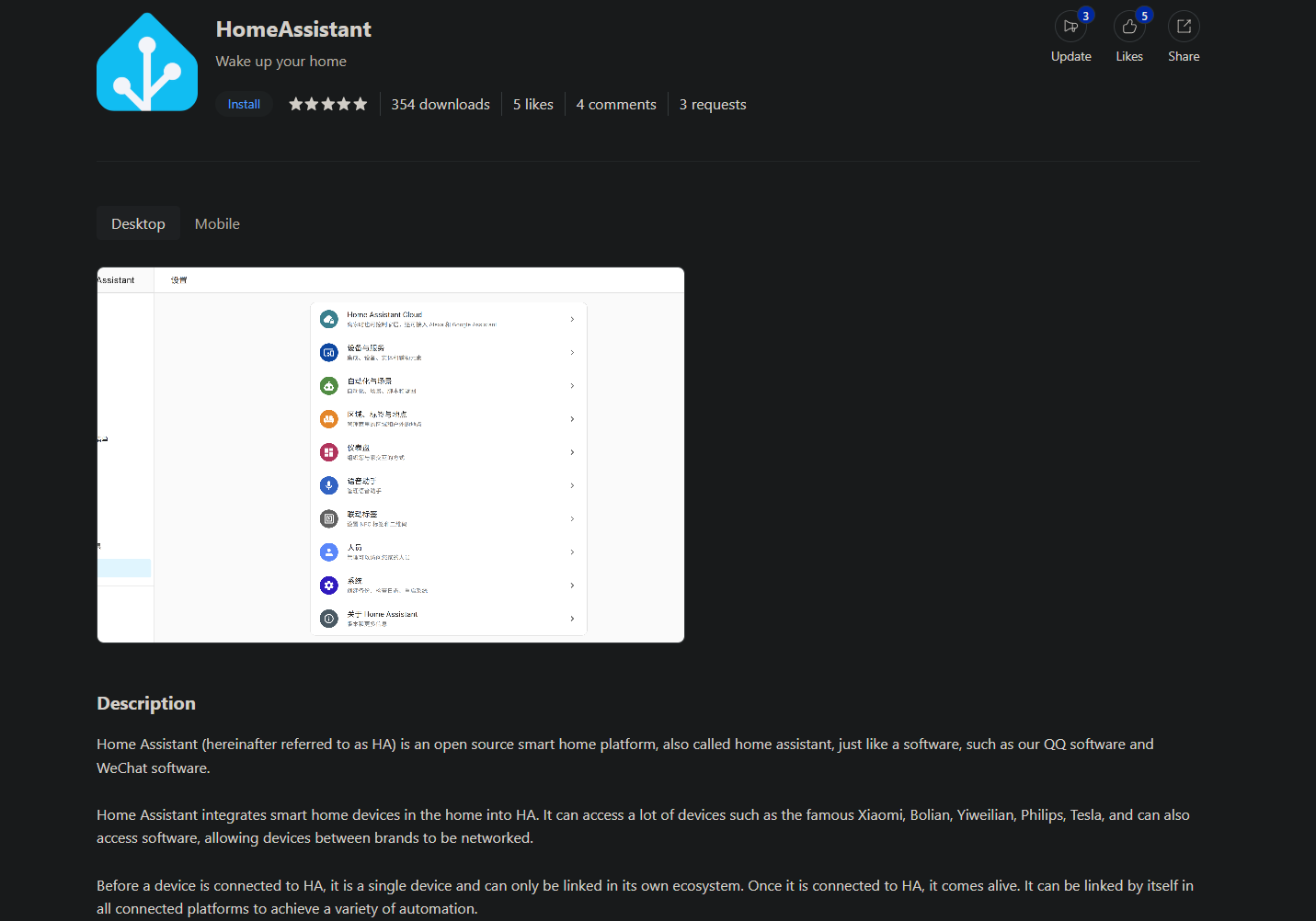Click the 5 likes link
The width and height of the screenshot is (1316, 921).
[x=533, y=104]
